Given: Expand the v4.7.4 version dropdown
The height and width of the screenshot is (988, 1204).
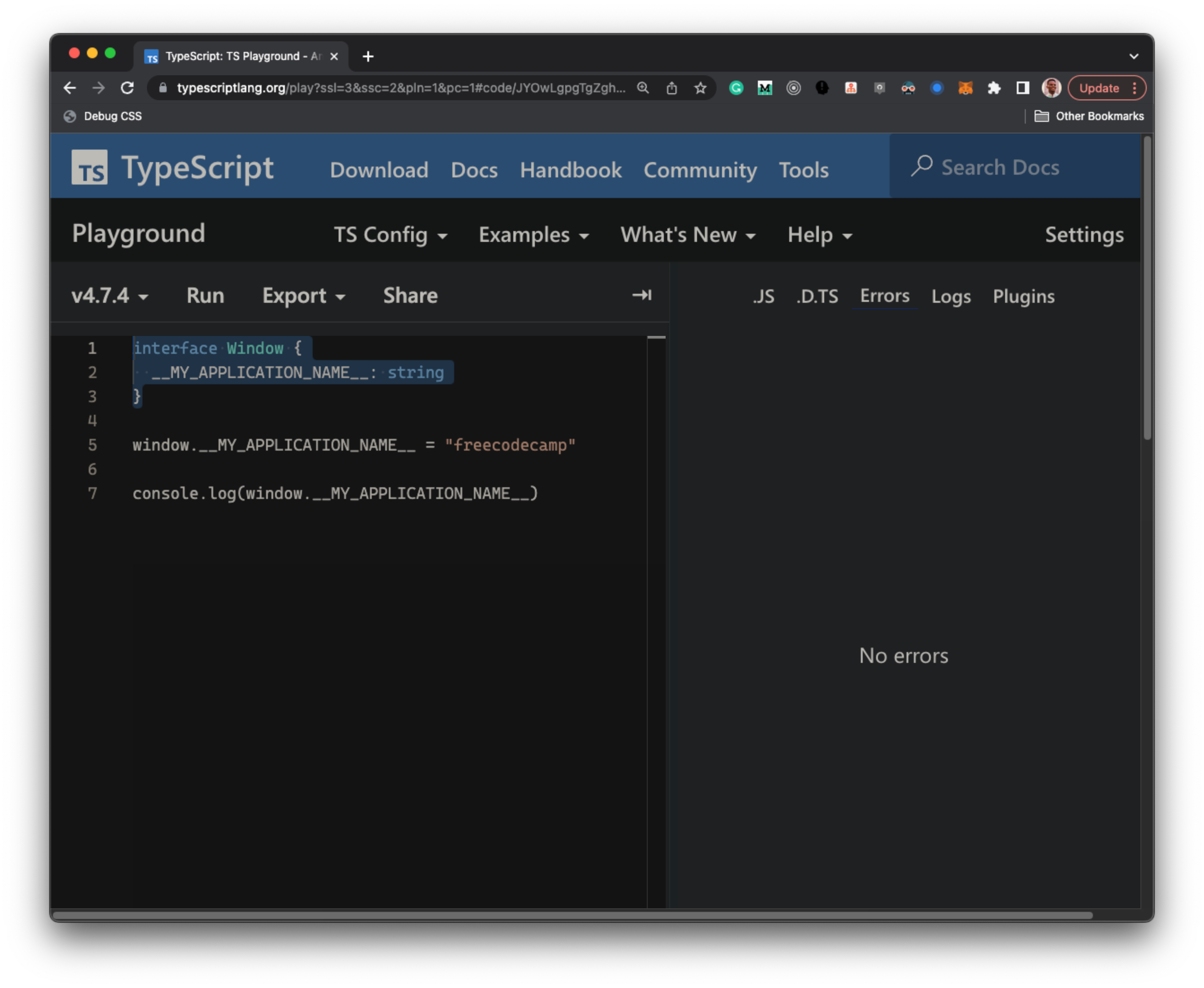Looking at the screenshot, I should click(x=109, y=296).
